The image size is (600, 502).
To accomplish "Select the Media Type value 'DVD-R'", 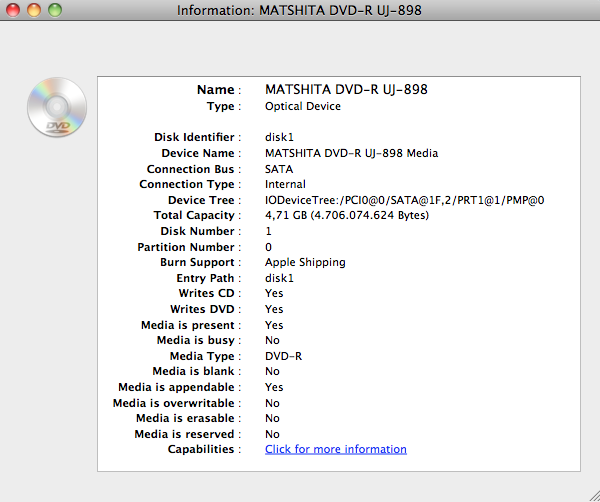I will click(x=283, y=356).
